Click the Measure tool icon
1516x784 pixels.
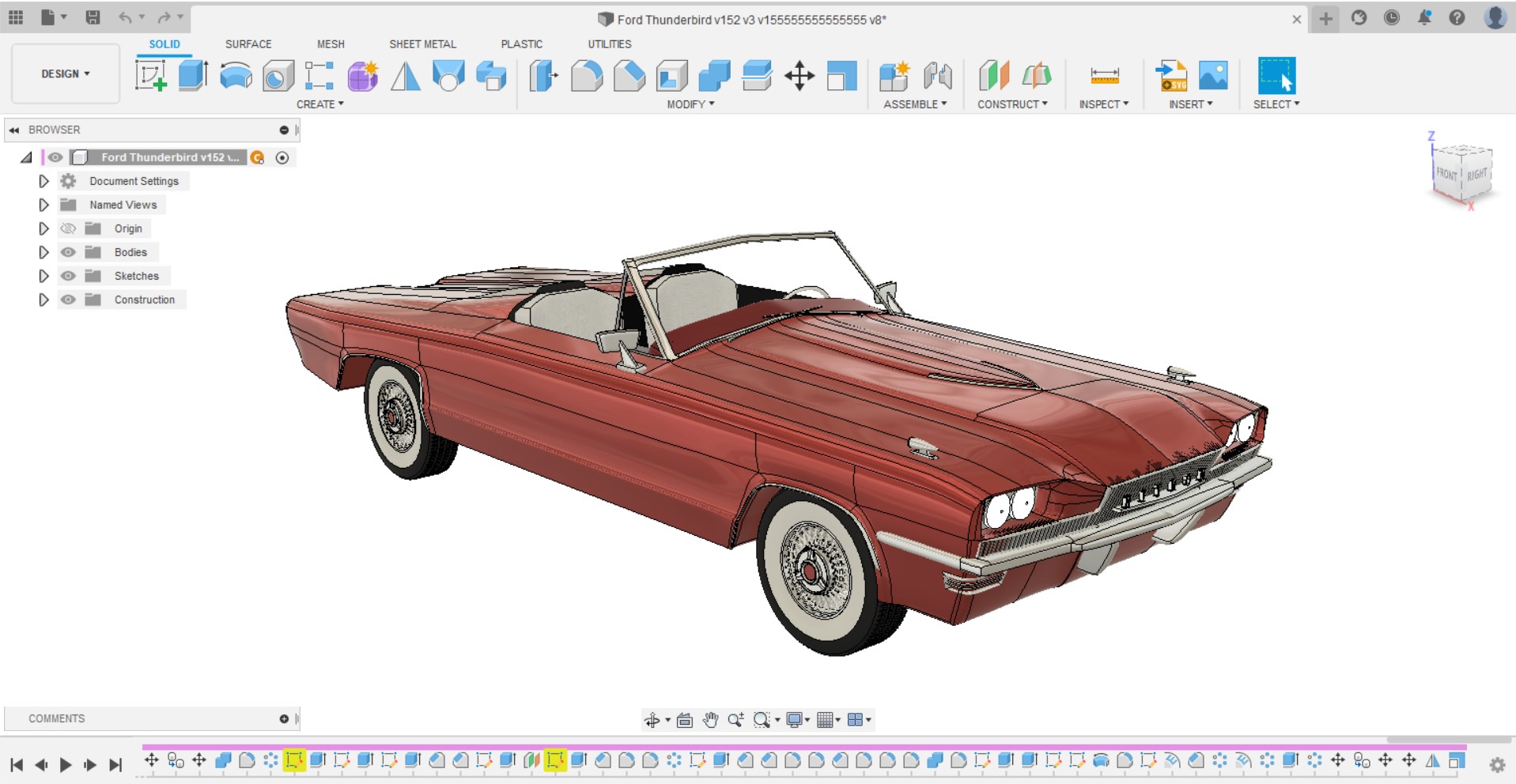tap(1104, 76)
